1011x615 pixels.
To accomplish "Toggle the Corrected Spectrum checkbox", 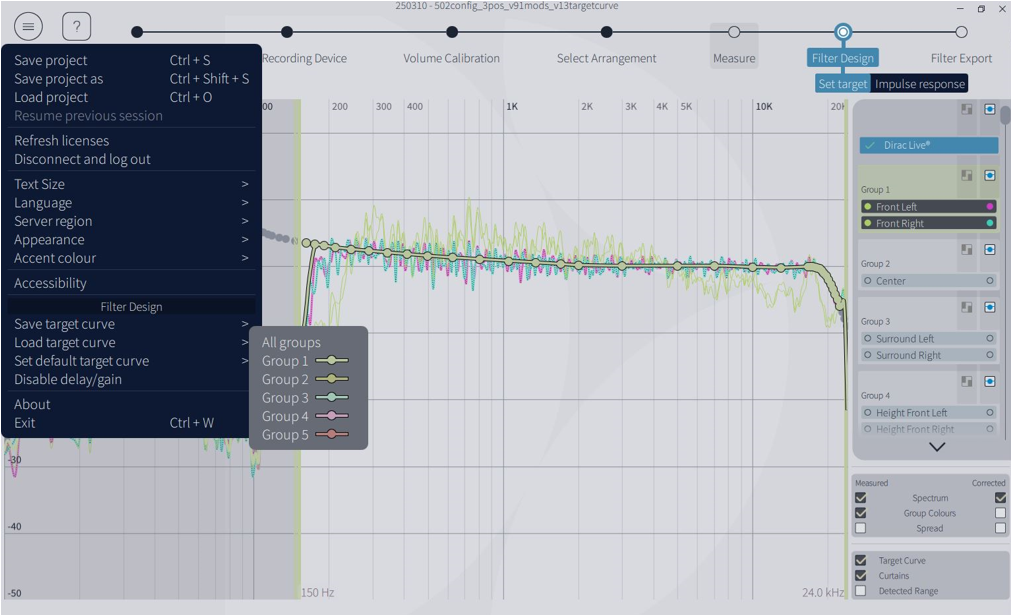I will tap(1000, 498).
